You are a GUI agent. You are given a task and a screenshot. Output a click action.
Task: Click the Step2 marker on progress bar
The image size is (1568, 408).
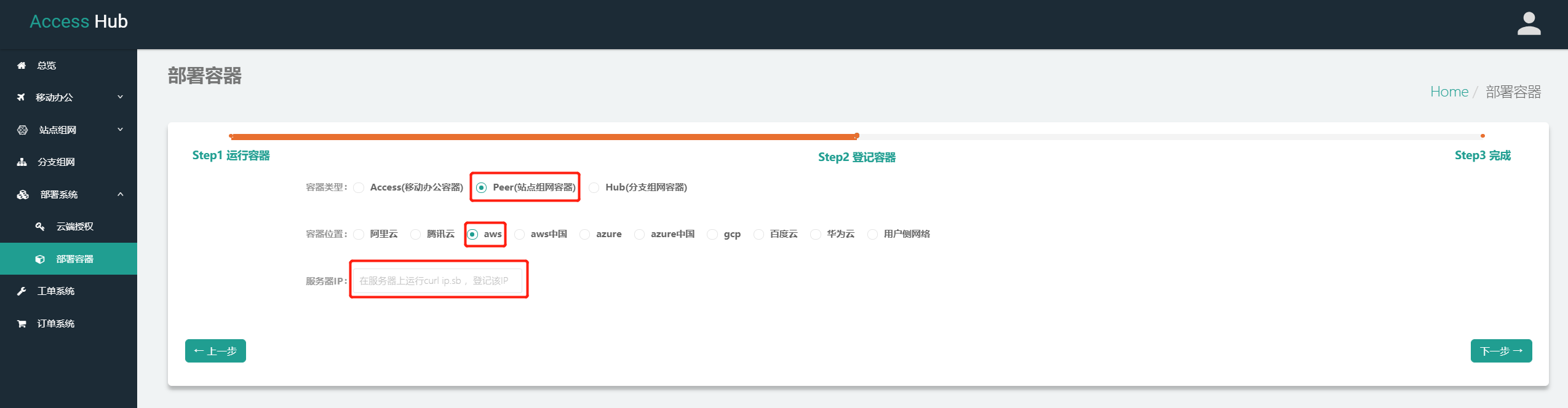[x=856, y=136]
